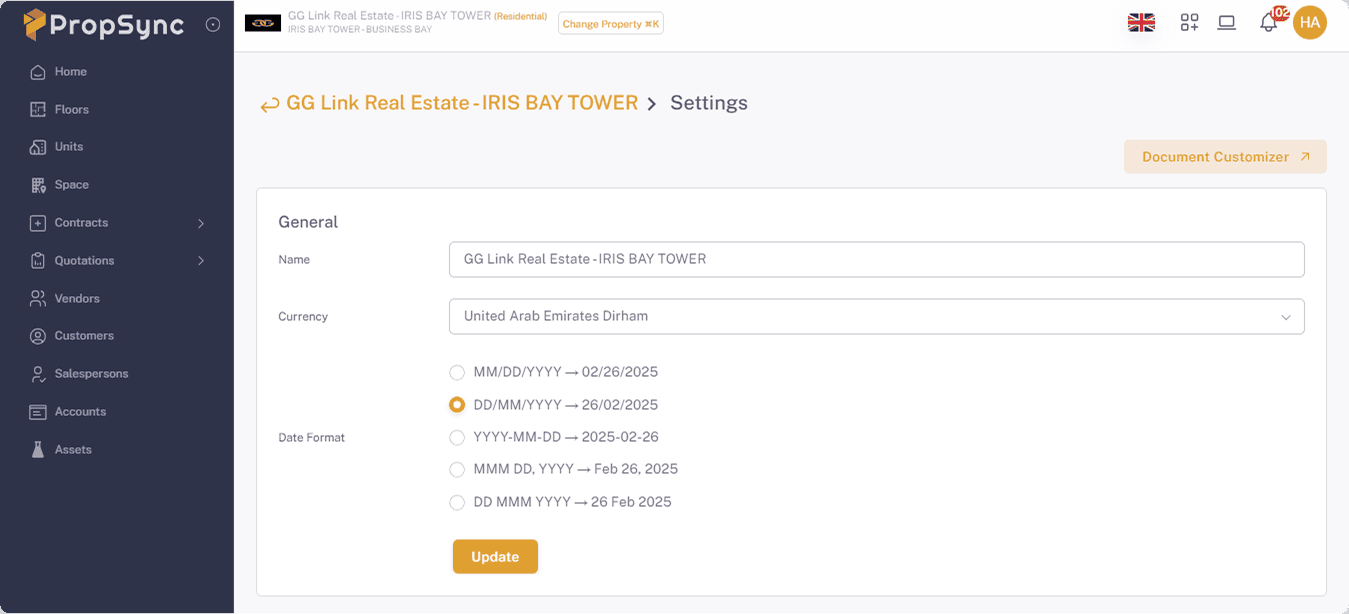Click the Vendors people icon
The width and height of the screenshot is (1349, 614).
[38, 298]
